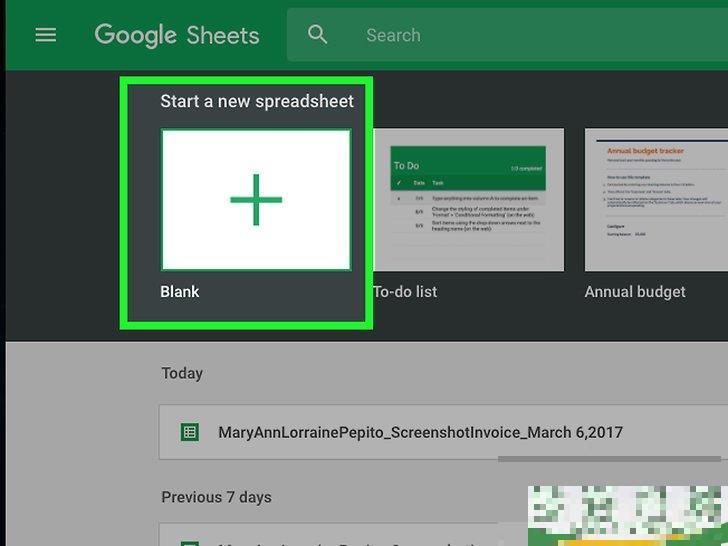This screenshot has height=546, width=728.
Task: Open the main hamburger menu
Action: (x=46, y=35)
